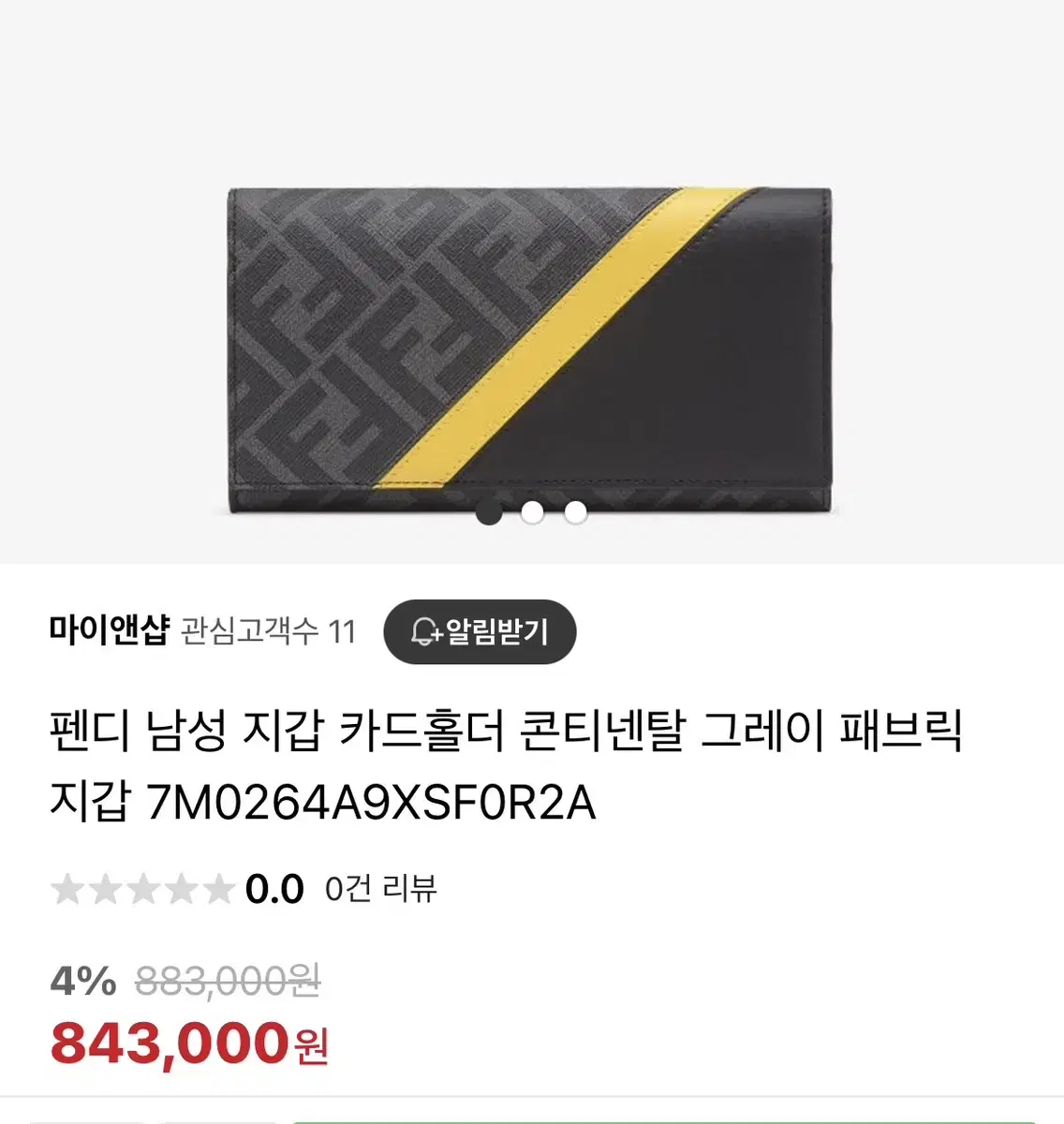Image resolution: width=1064 pixels, height=1124 pixels.
Task: Click the 알림받기 notification button
Action: click(x=480, y=632)
